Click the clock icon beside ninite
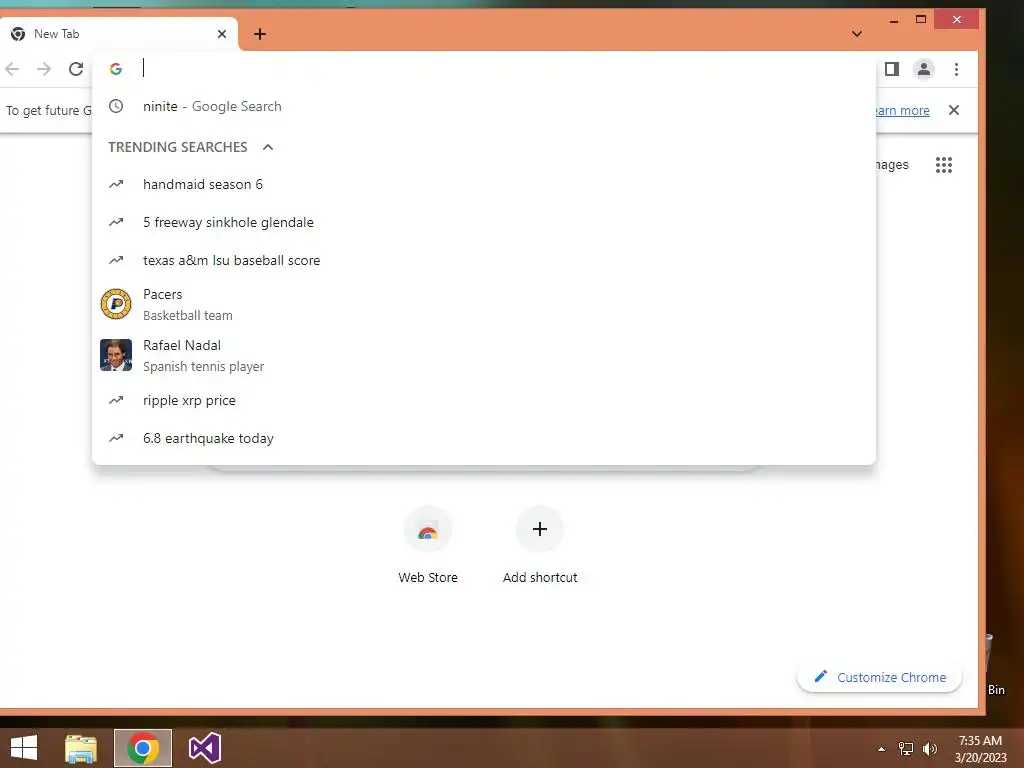The image size is (1024, 768). click(x=116, y=106)
